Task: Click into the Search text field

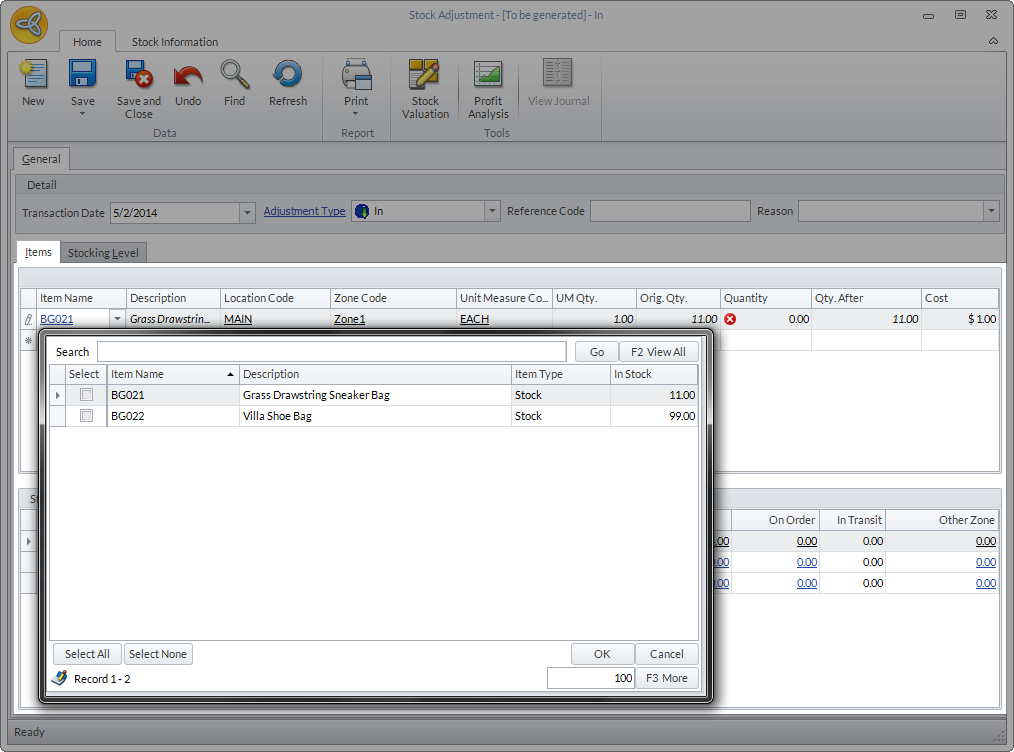Action: click(x=331, y=352)
